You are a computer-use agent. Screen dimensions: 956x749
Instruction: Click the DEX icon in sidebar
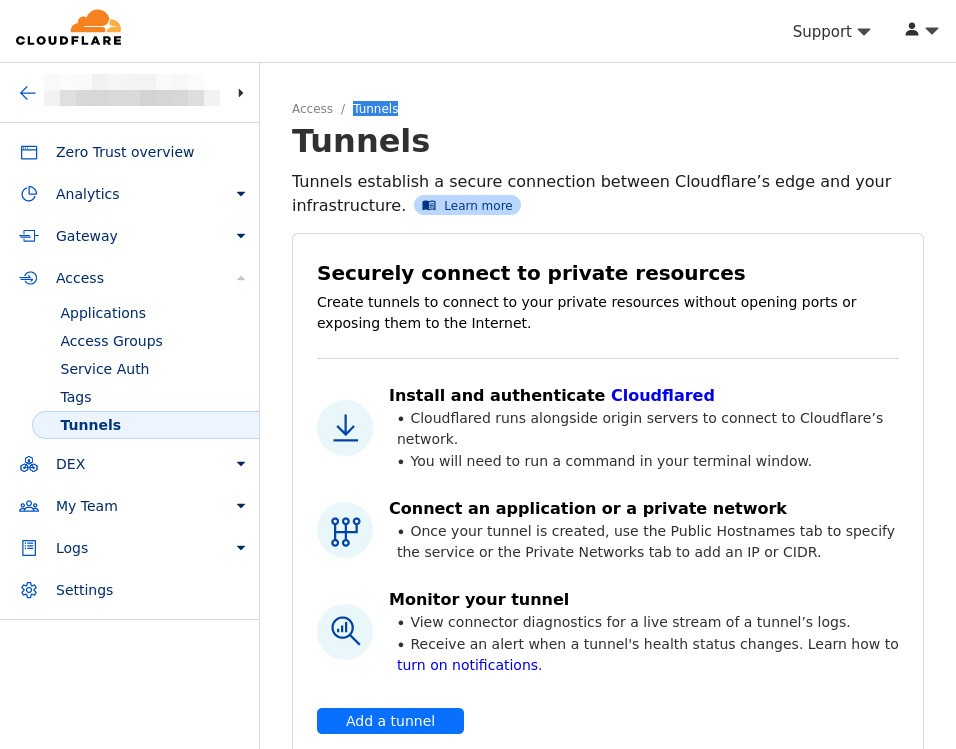click(x=29, y=464)
